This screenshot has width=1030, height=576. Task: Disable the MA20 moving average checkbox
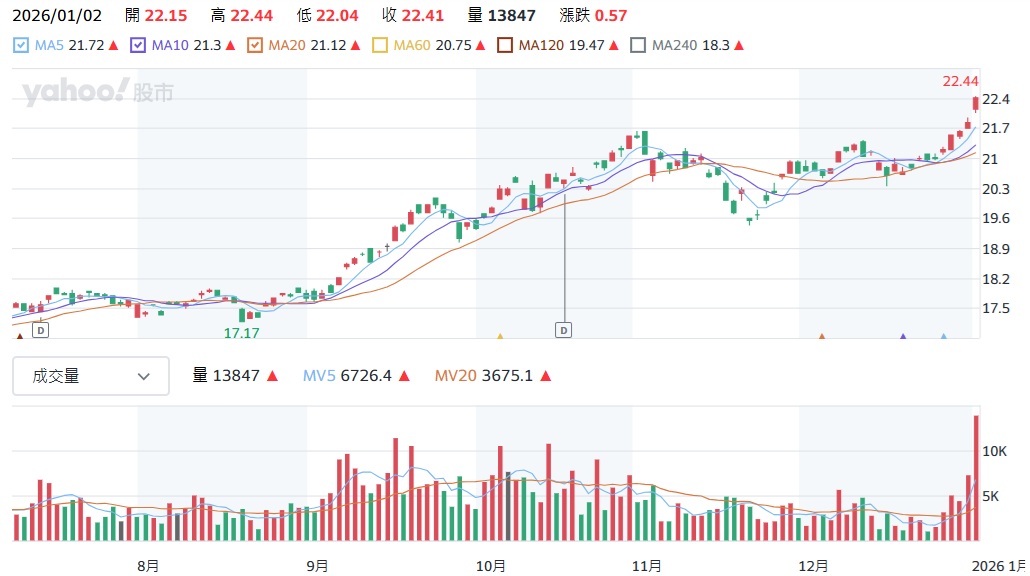pos(254,45)
